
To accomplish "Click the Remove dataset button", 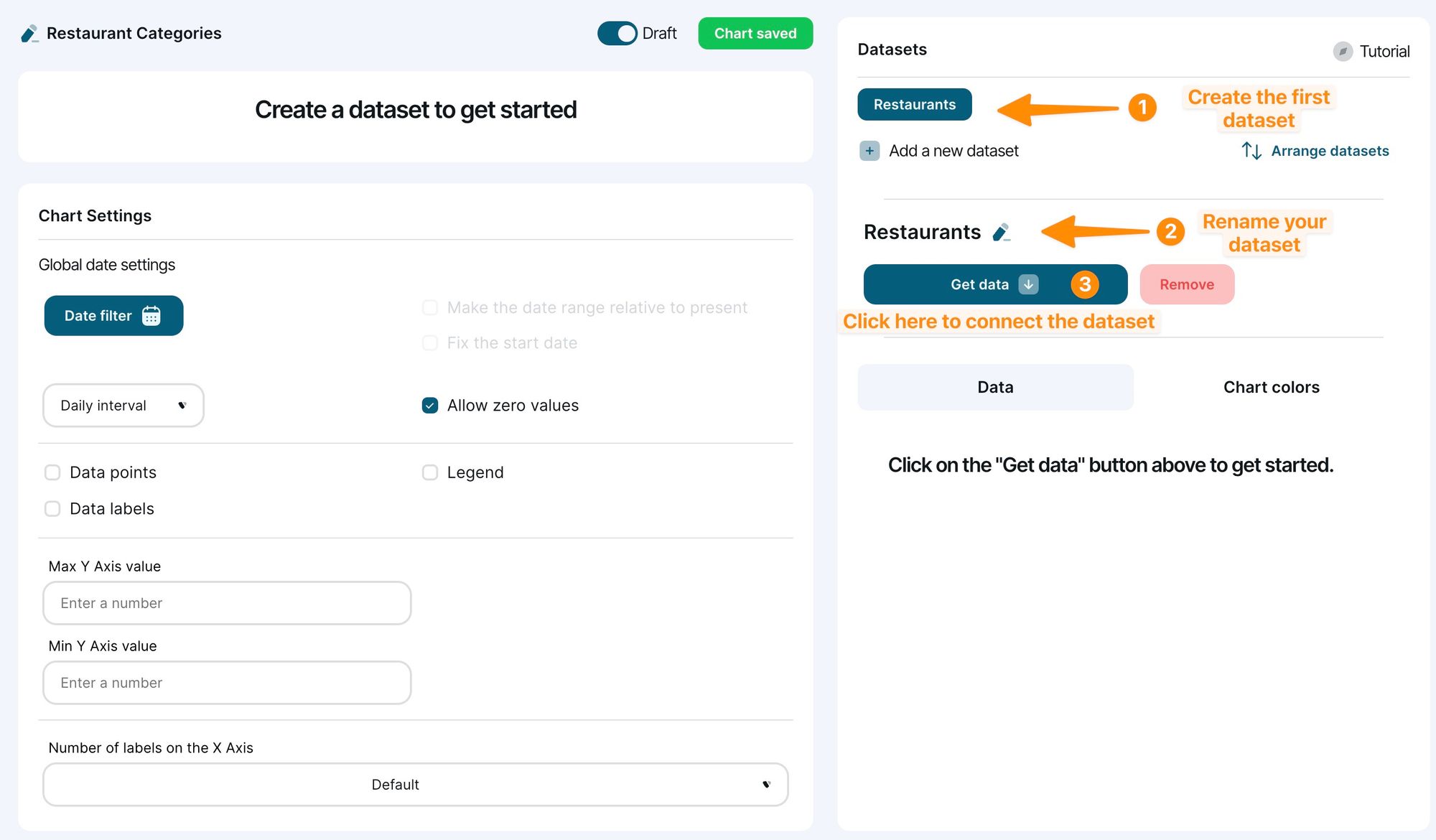I will click(1186, 284).
